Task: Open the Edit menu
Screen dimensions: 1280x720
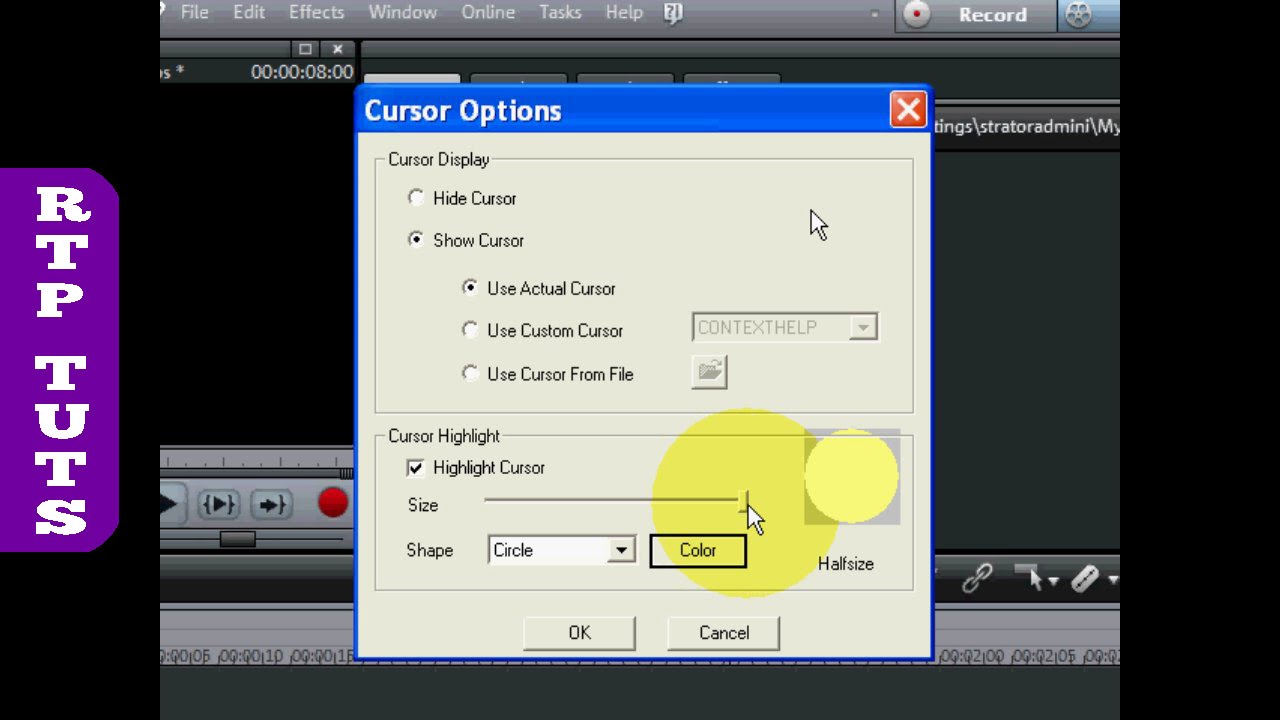Action: (x=249, y=12)
